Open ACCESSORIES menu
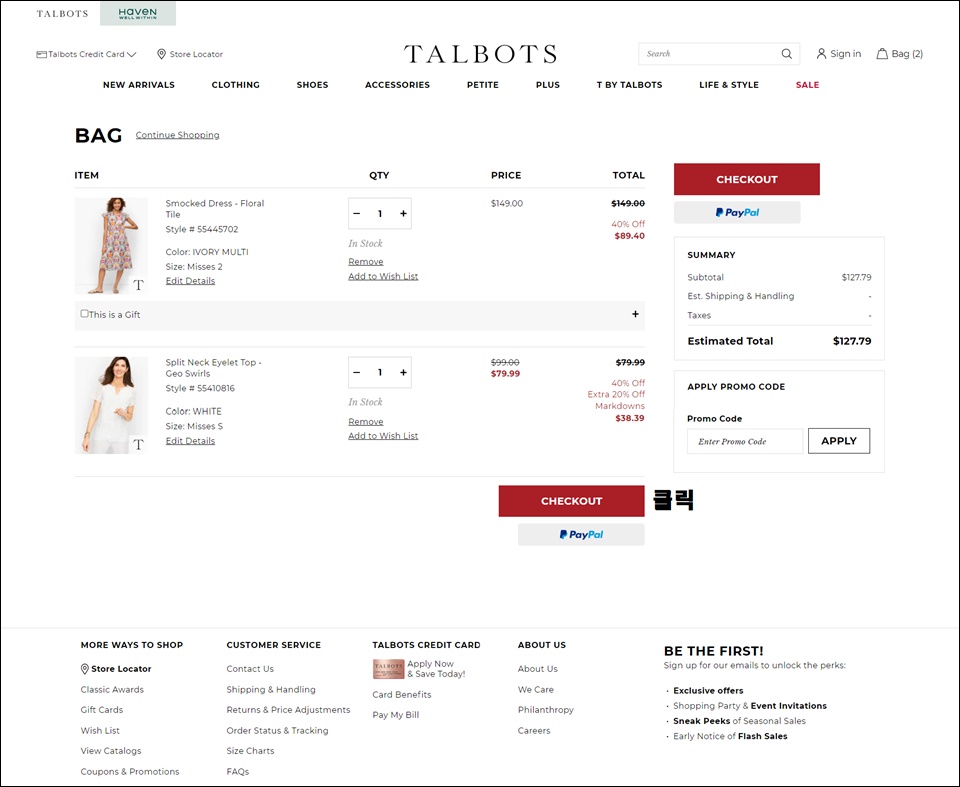The width and height of the screenshot is (960, 787). point(397,85)
